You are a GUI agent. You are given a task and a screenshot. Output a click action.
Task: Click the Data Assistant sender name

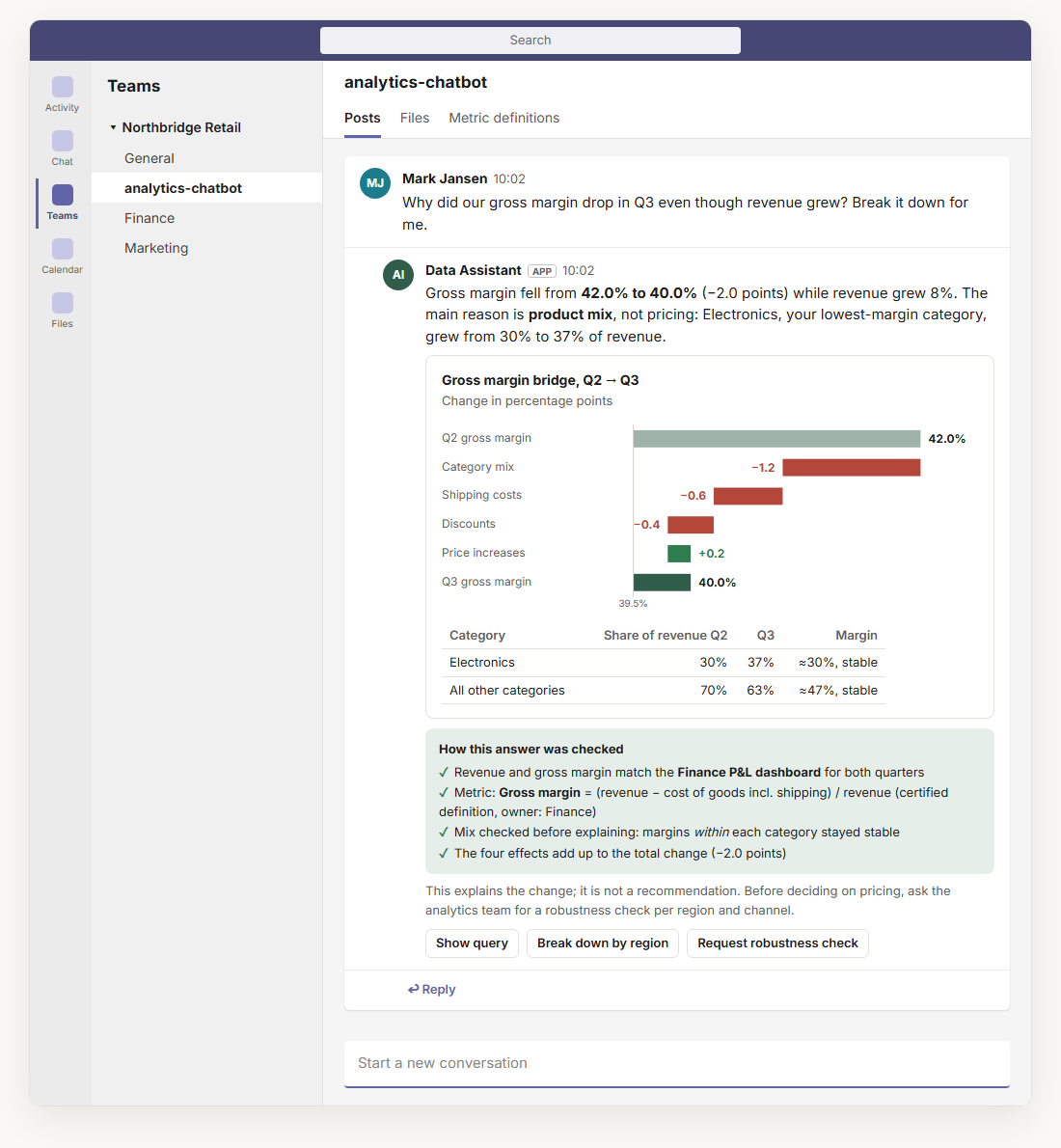click(x=473, y=270)
